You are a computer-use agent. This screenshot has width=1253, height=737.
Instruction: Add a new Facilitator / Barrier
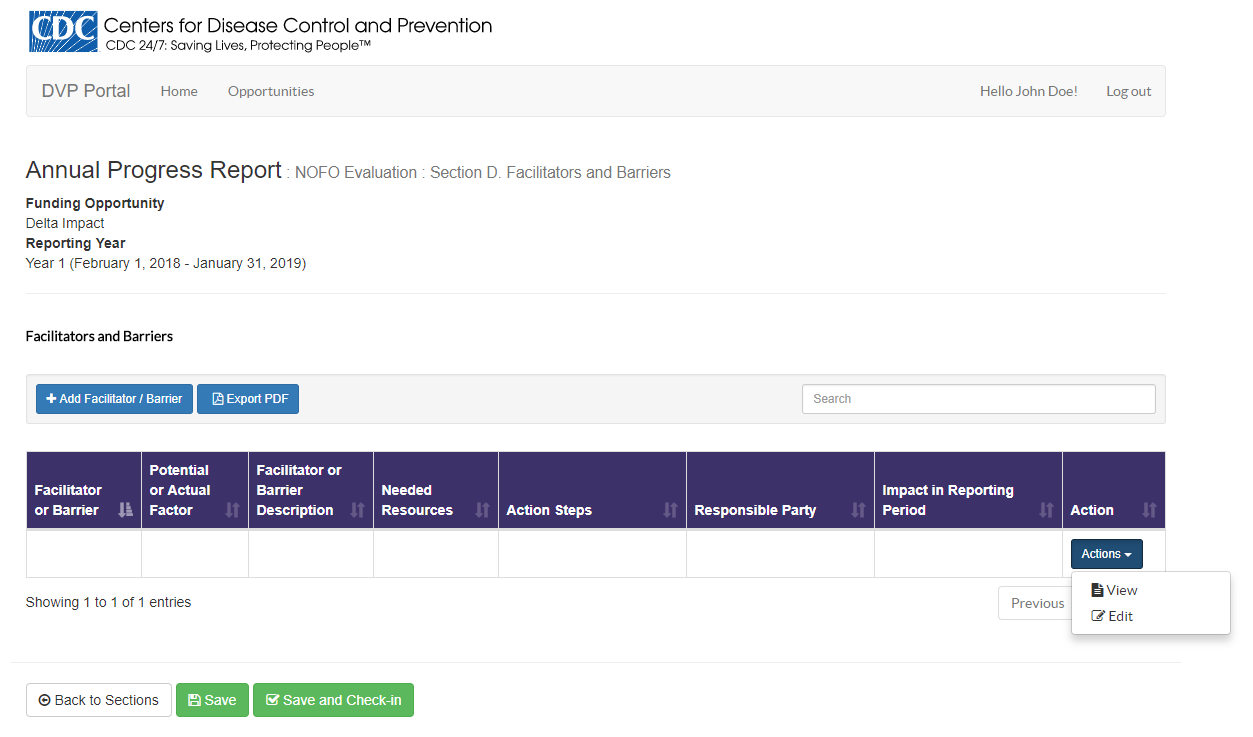click(114, 399)
